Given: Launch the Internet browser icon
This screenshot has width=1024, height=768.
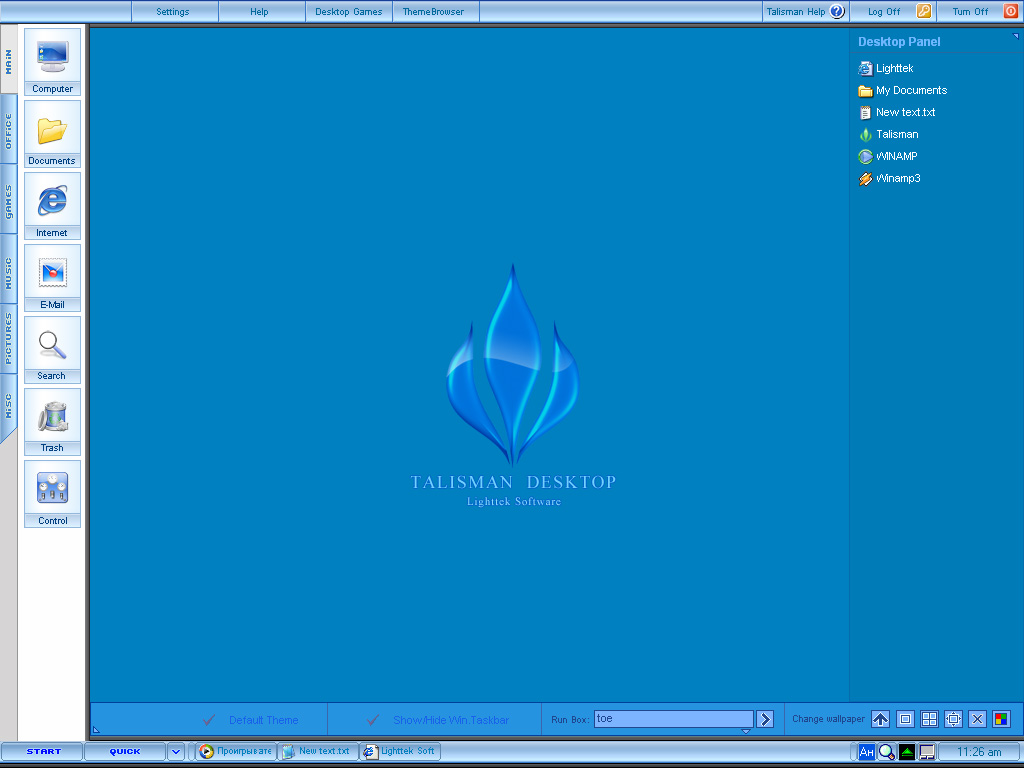Looking at the screenshot, I should pyautogui.click(x=52, y=206).
